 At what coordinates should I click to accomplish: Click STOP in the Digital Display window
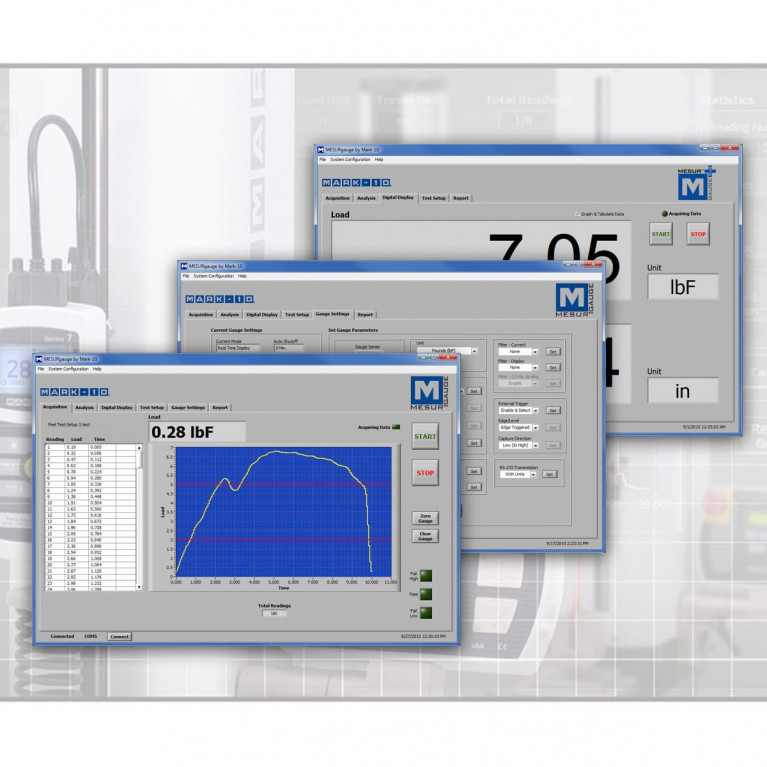pyautogui.click(x=698, y=234)
